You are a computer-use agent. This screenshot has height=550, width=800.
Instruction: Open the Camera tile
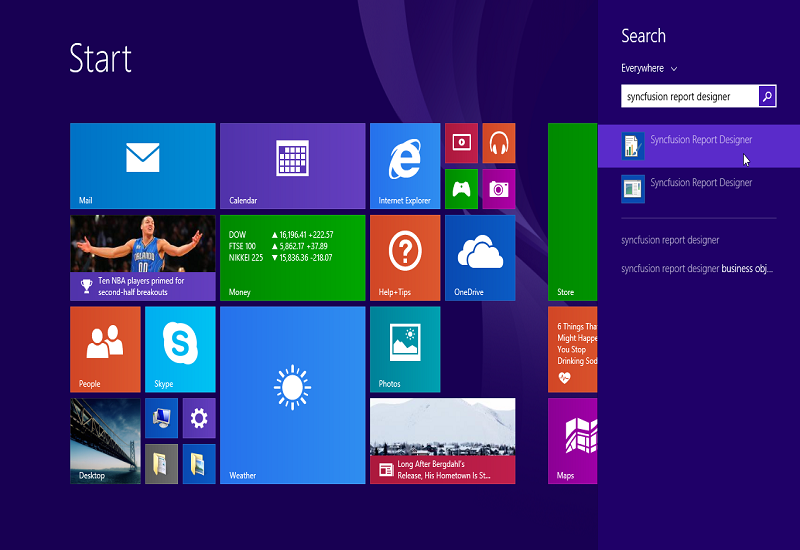coord(498,188)
